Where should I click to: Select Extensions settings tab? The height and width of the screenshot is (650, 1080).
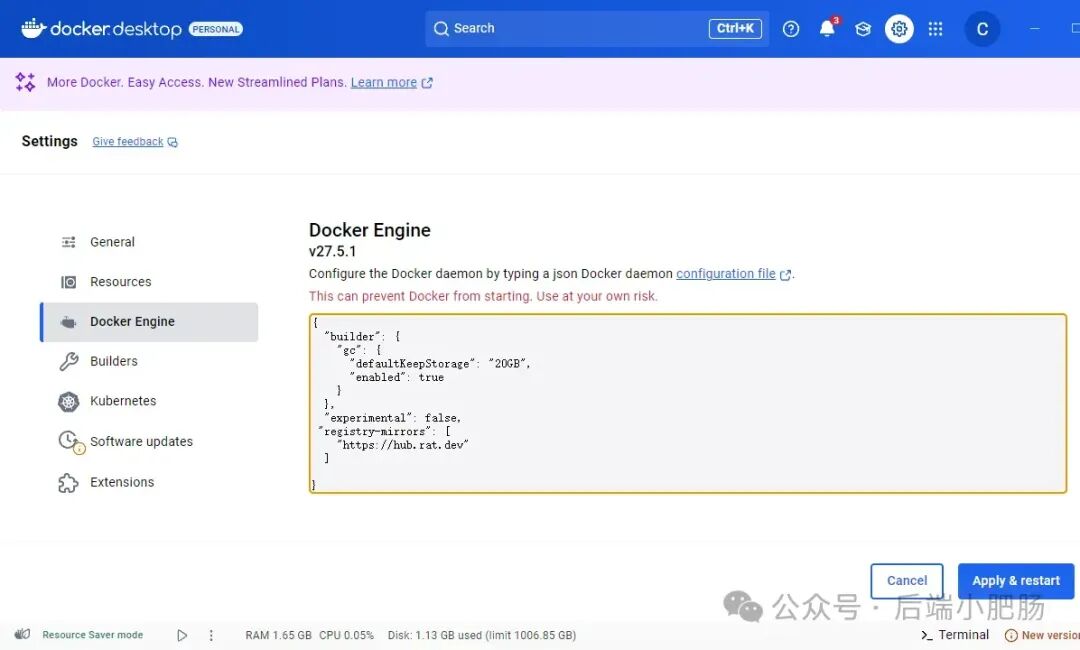click(x=149, y=482)
